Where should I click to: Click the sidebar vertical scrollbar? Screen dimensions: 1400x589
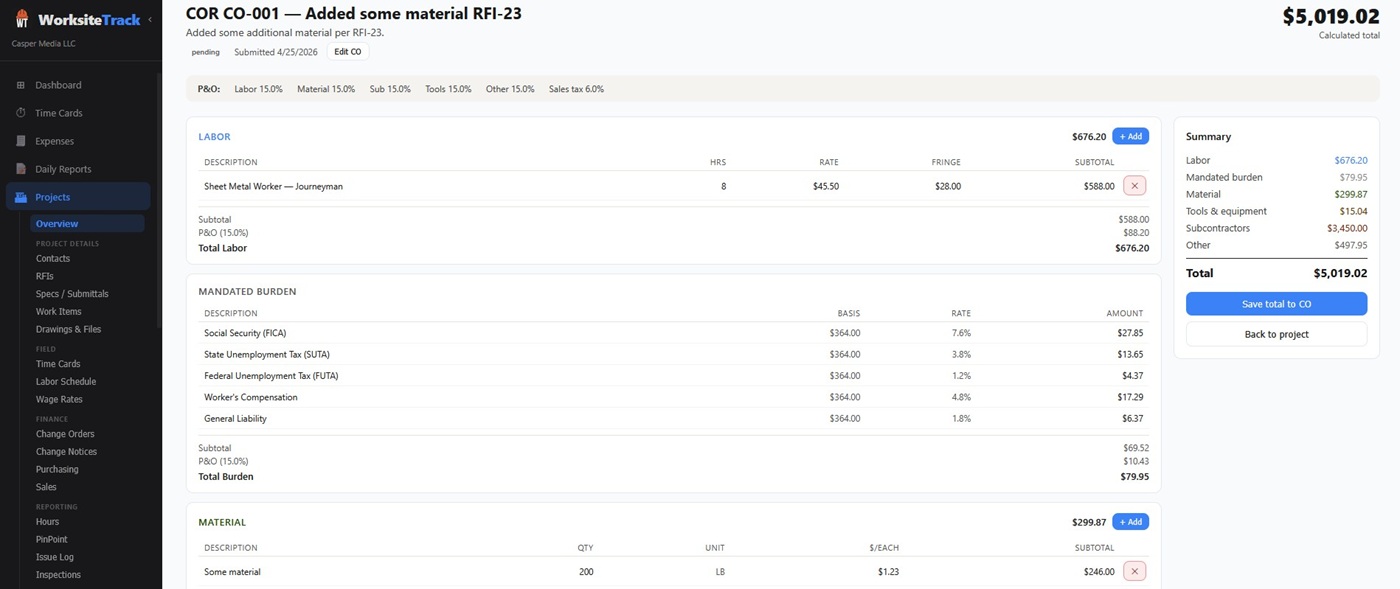[158, 200]
